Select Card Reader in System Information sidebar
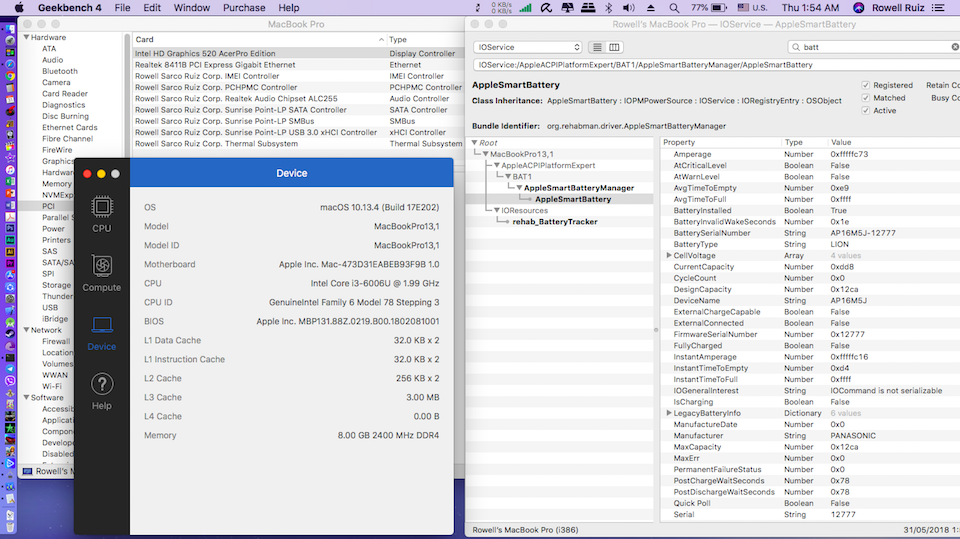 pos(65,94)
